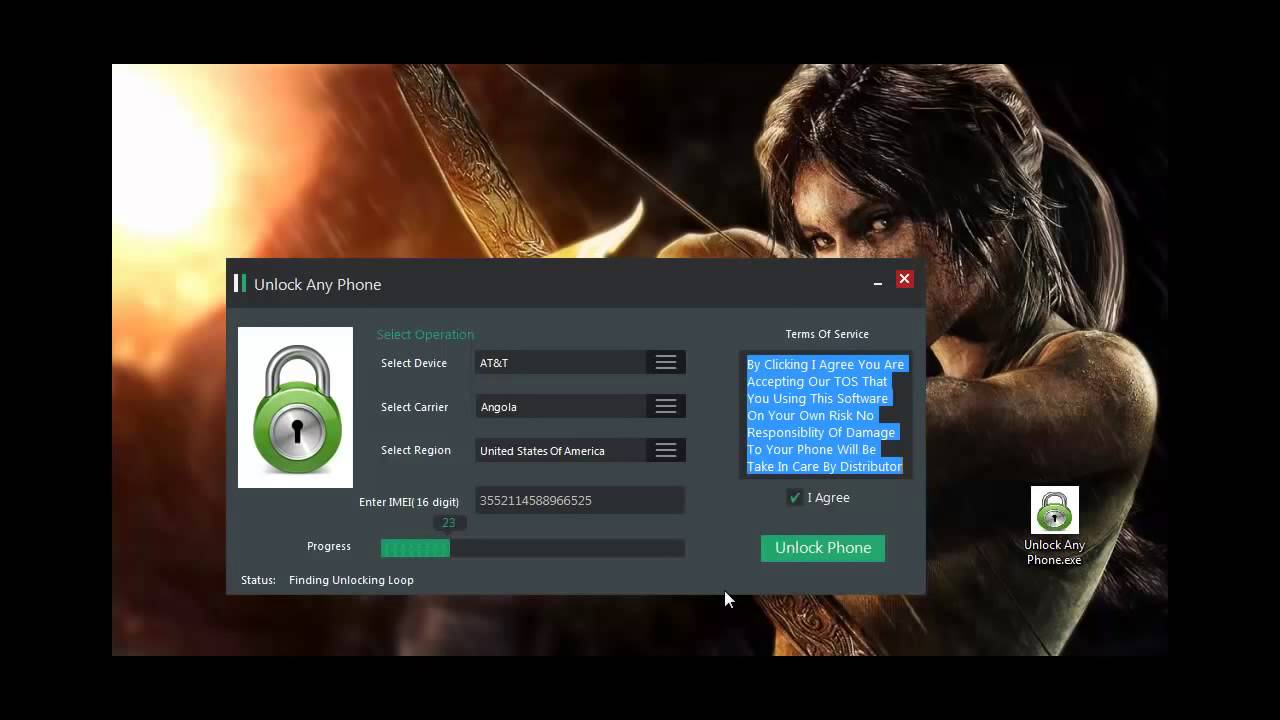
Task: Click the progress percentage tooltip showing 23
Action: click(x=449, y=523)
